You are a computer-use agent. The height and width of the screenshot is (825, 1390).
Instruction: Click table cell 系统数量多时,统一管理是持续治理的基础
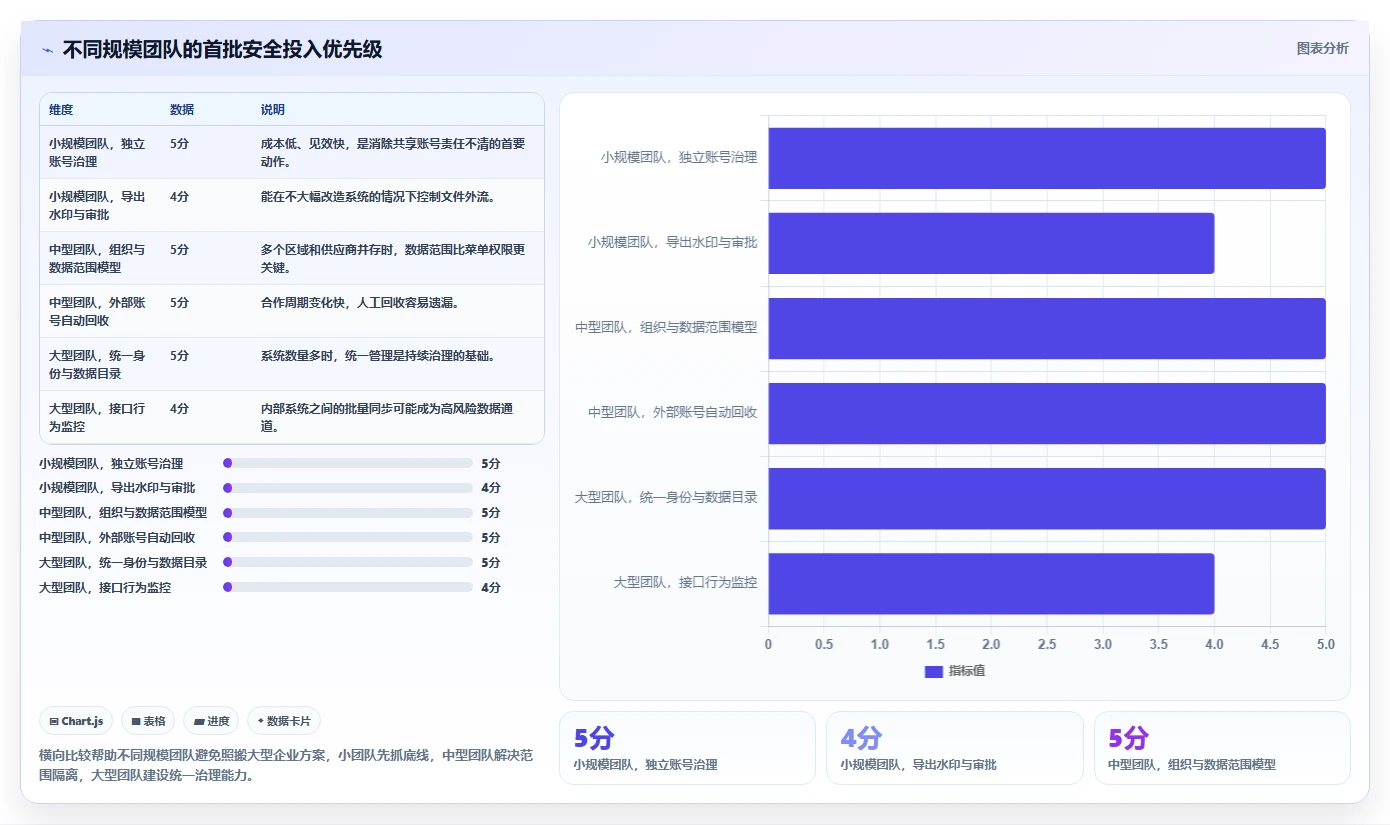[x=379, y=356]
